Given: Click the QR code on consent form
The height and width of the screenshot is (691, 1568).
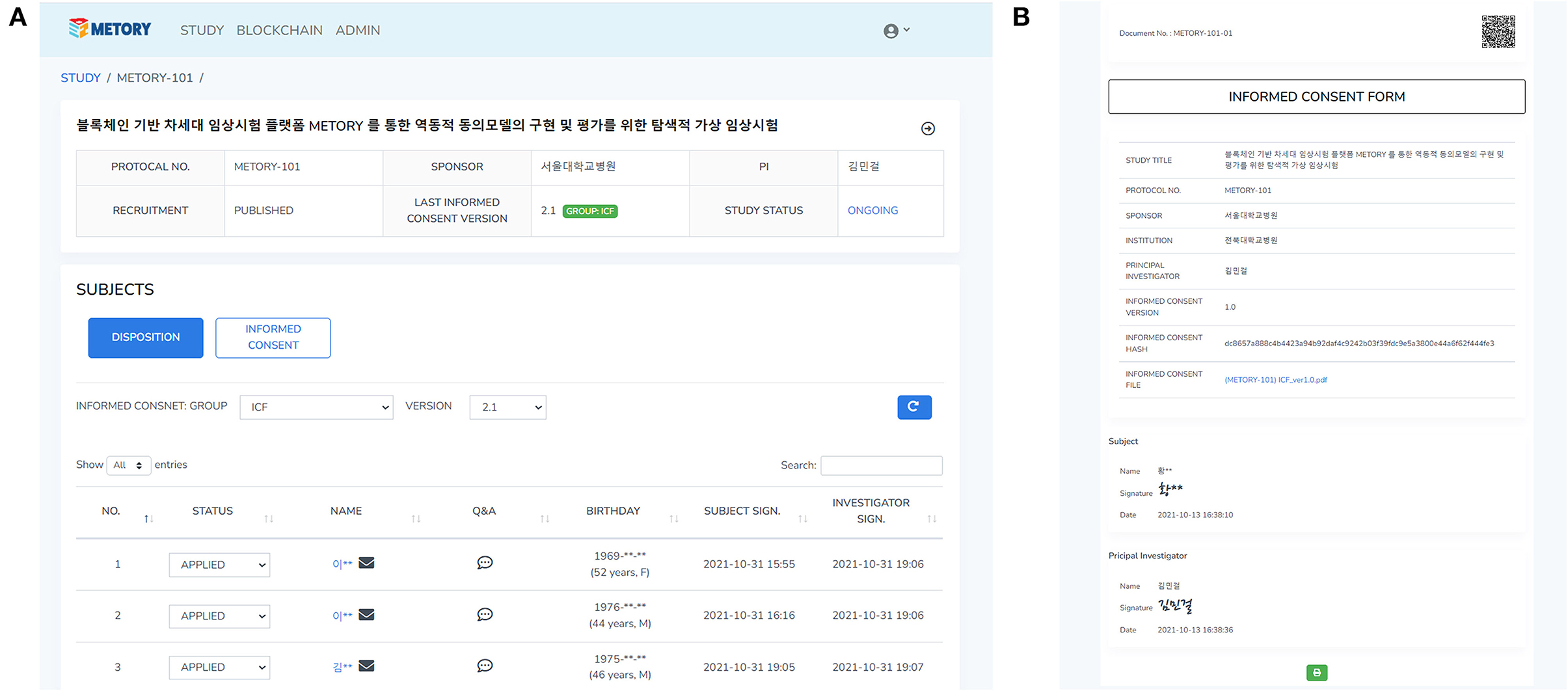Looking at the screenshot, I should [x=1498, y=31].
